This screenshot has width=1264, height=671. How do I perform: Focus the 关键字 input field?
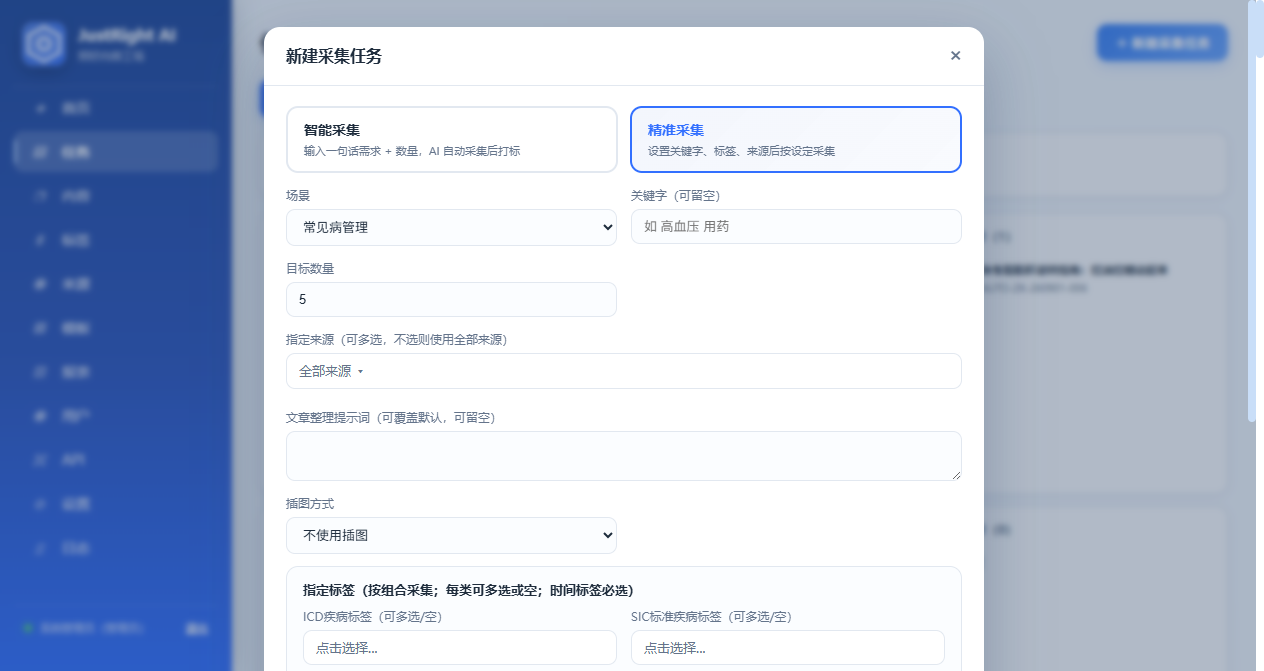tap(796, 227)
